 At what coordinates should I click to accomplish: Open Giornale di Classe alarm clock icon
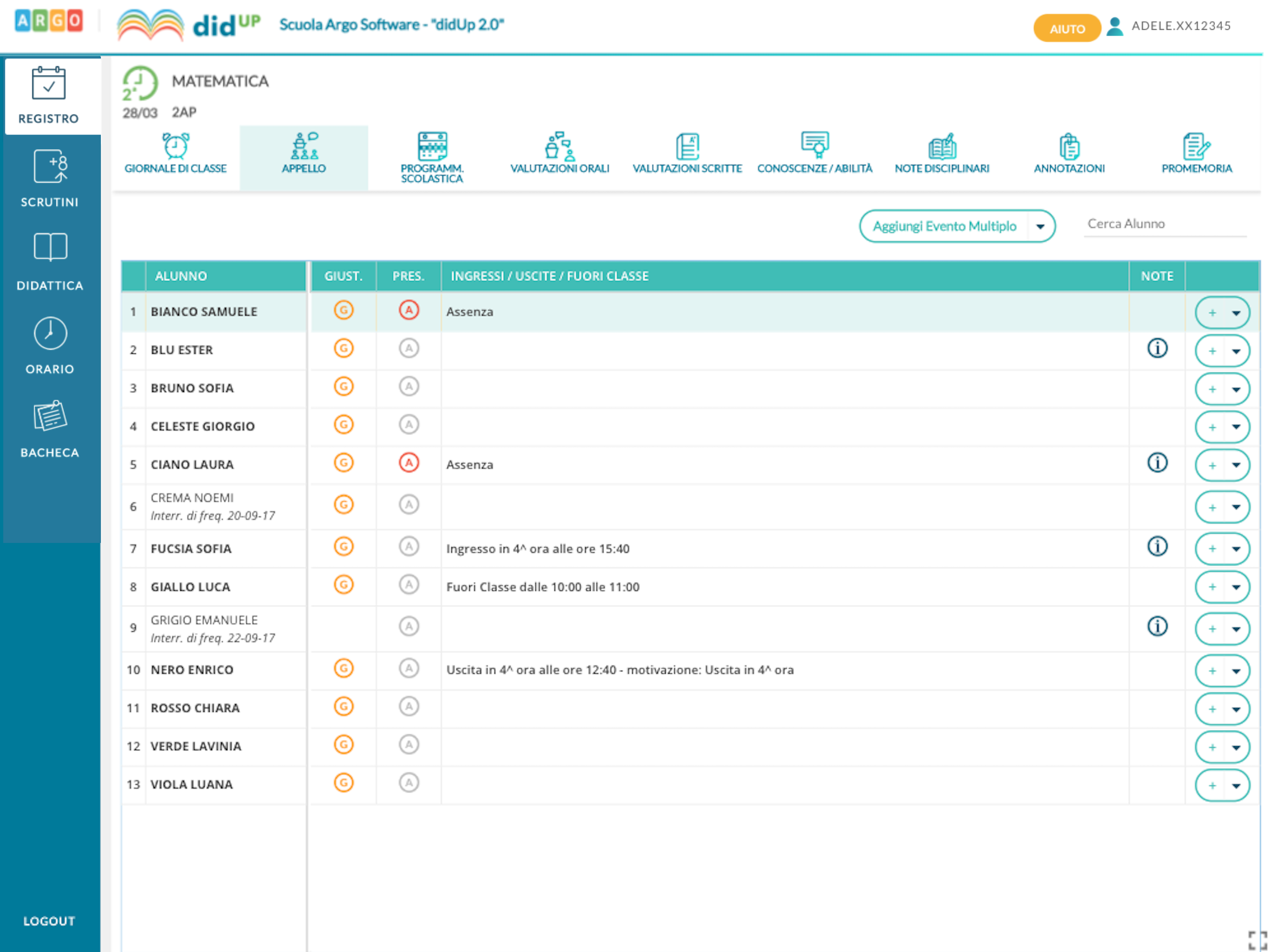(x=175, y=146)
